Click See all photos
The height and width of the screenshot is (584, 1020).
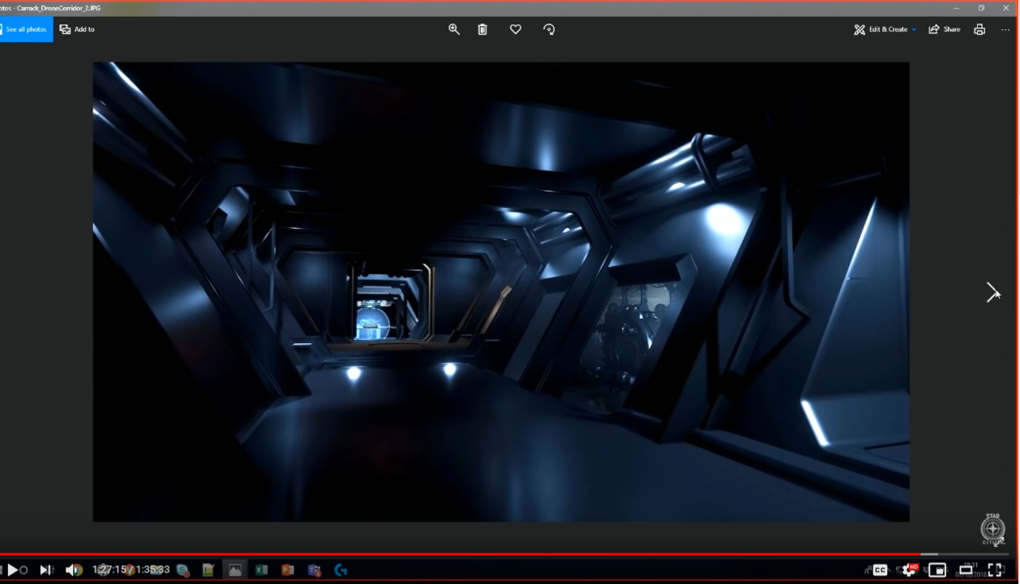pyautogui.click(x=26, y=30)
